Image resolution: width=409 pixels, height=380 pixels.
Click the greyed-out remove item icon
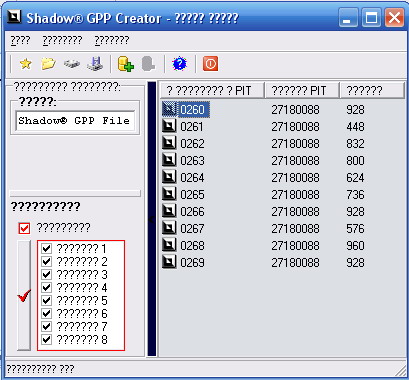[148, 63]
